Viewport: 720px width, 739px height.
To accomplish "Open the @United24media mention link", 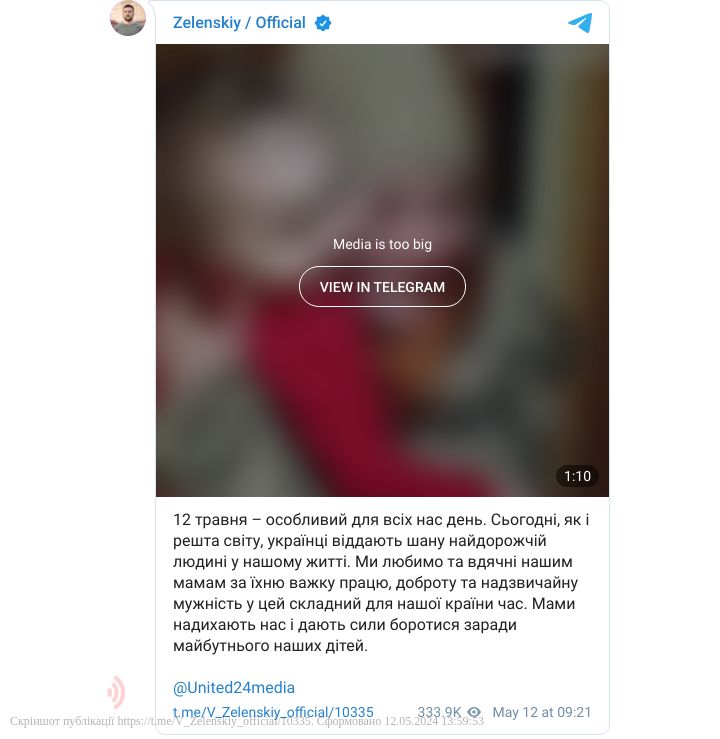I will 234,688.
